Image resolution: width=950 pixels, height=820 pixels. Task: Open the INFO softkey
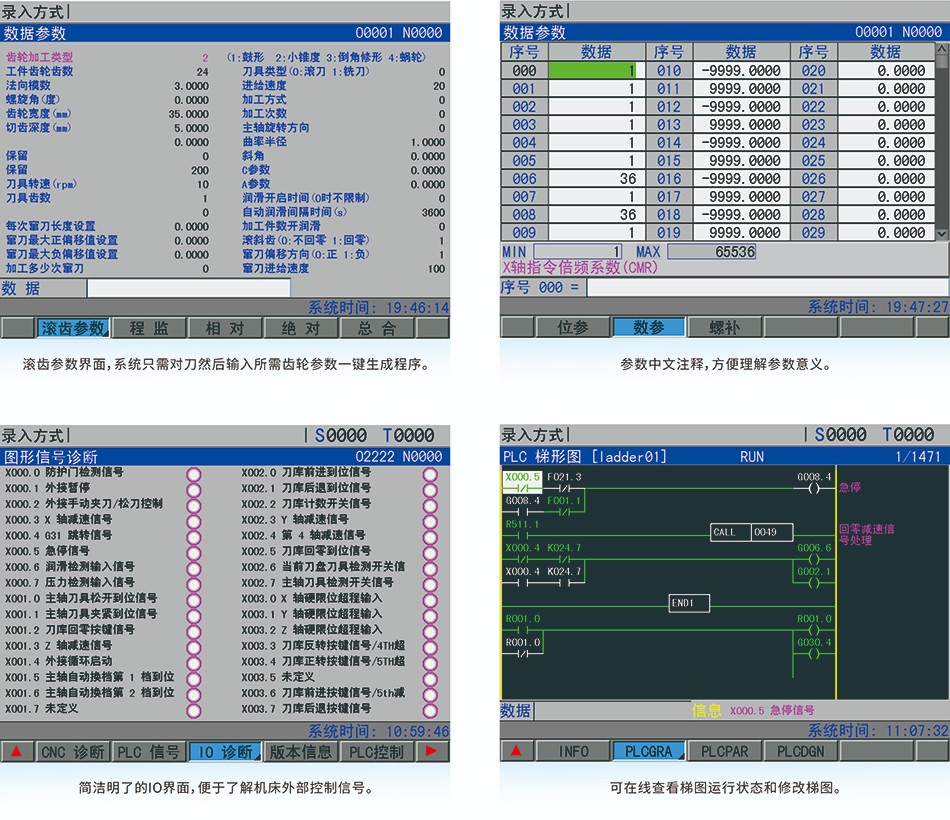point(573,752)
